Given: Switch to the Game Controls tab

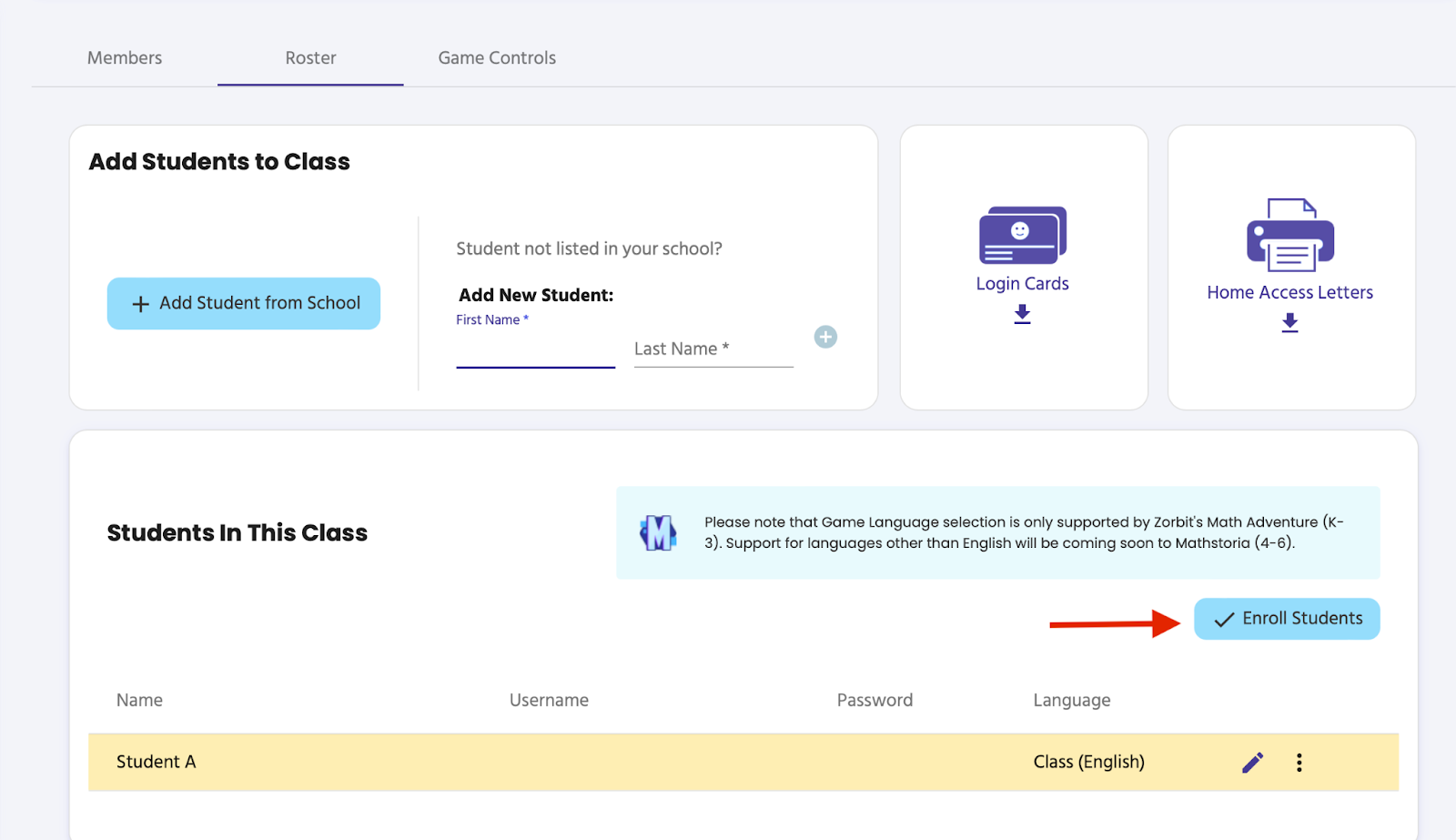Looking at the screenshot, I should coord(496,57).
